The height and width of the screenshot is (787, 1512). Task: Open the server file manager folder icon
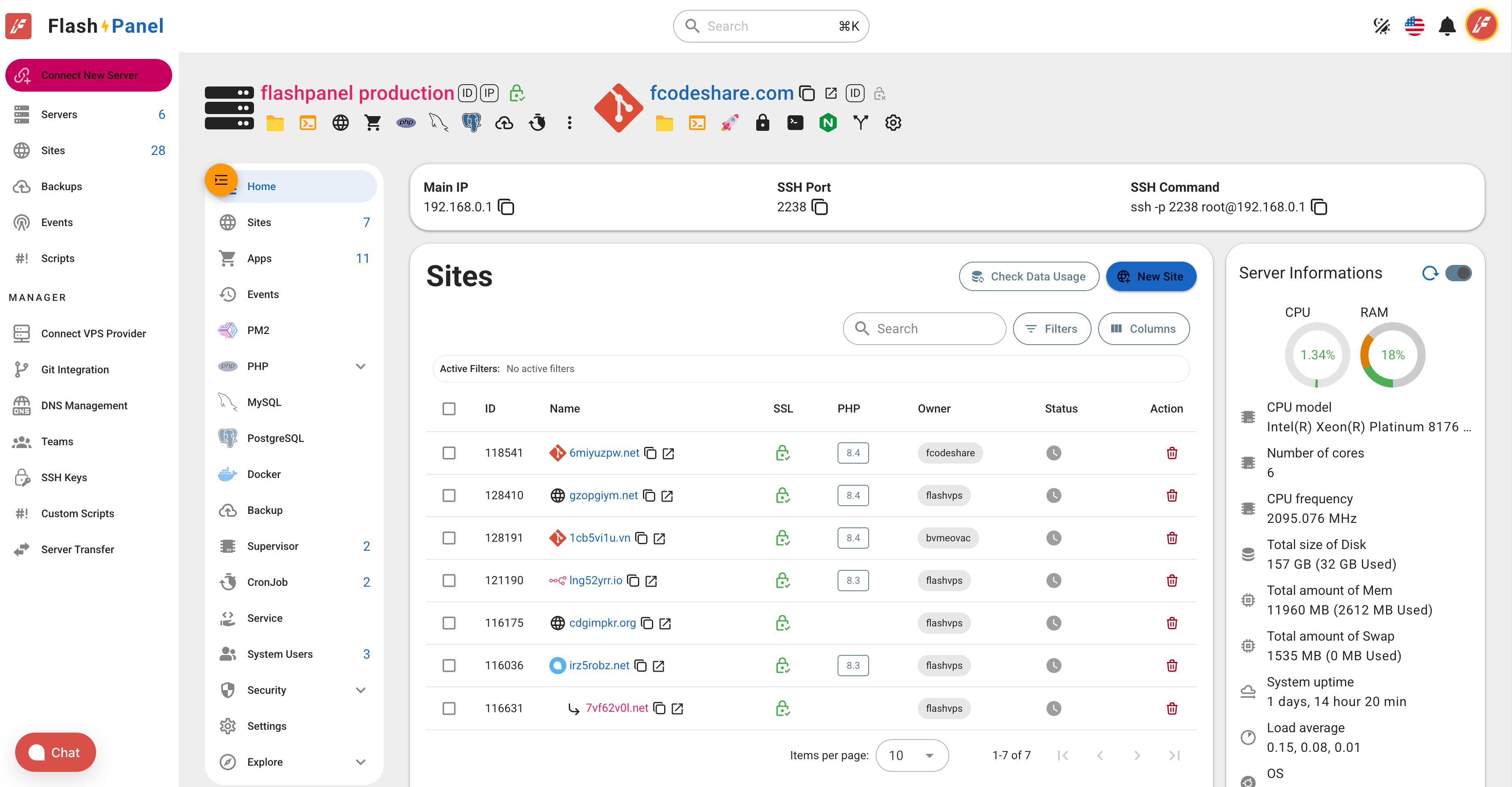click(x=275, y=123)
